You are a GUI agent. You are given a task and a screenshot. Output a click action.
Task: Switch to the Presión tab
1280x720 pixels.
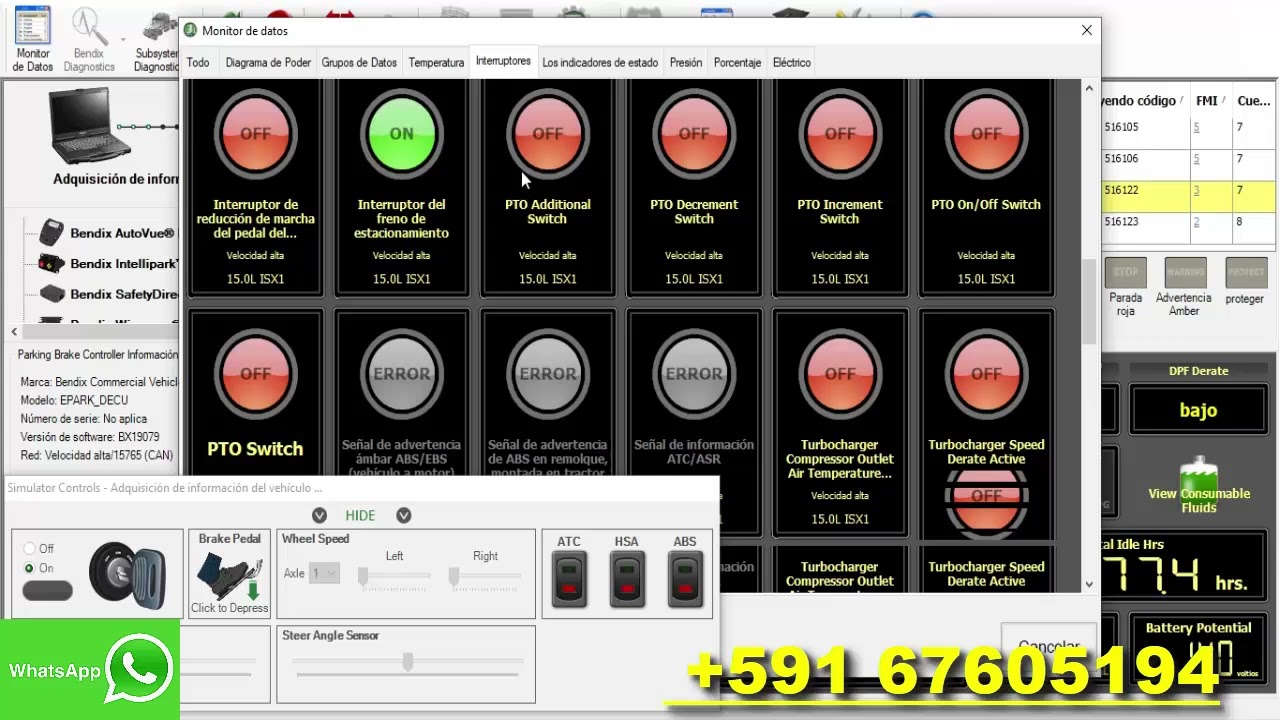tap(686, 62)
